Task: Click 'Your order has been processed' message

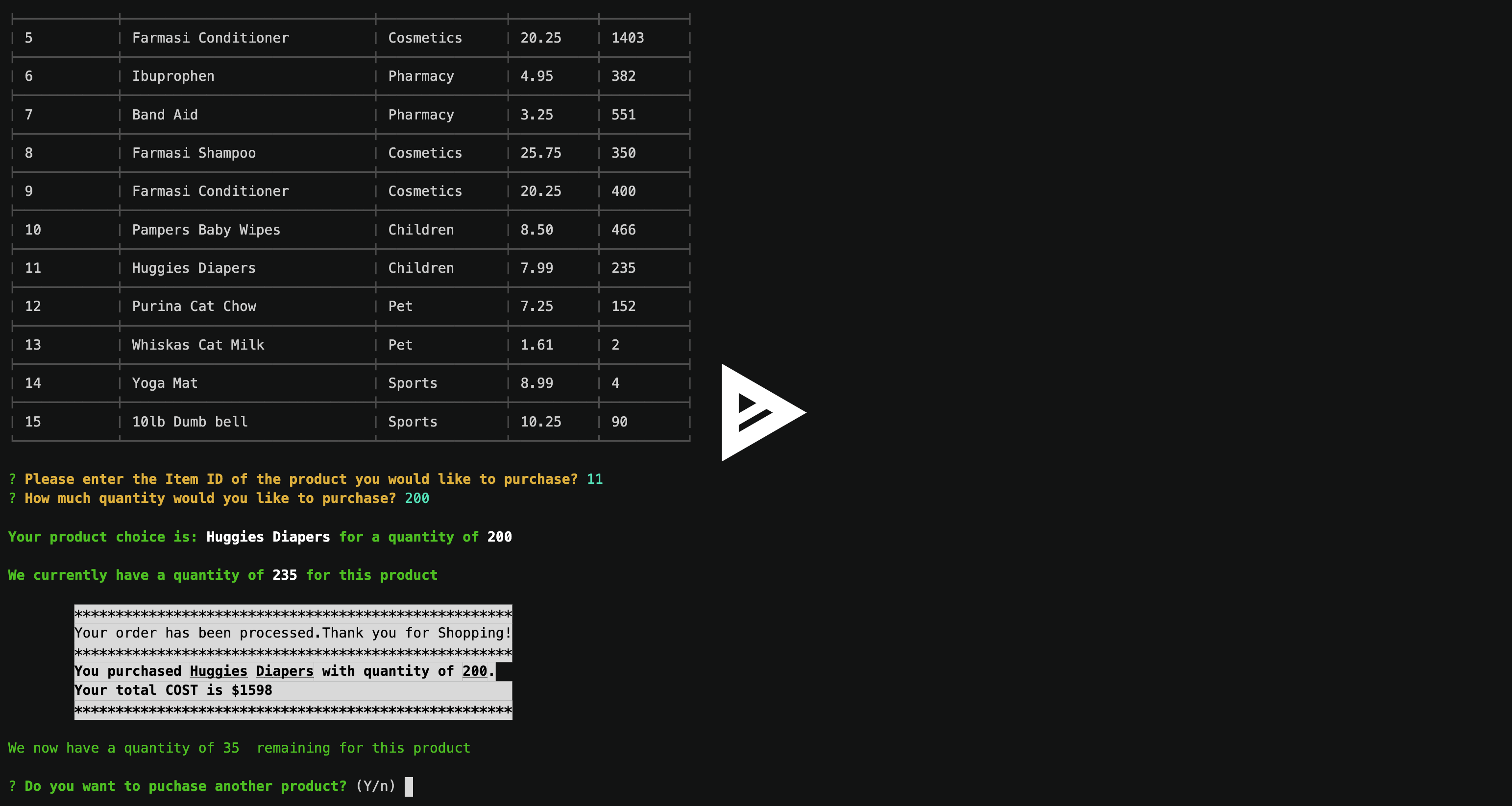Action: [293, 633]
